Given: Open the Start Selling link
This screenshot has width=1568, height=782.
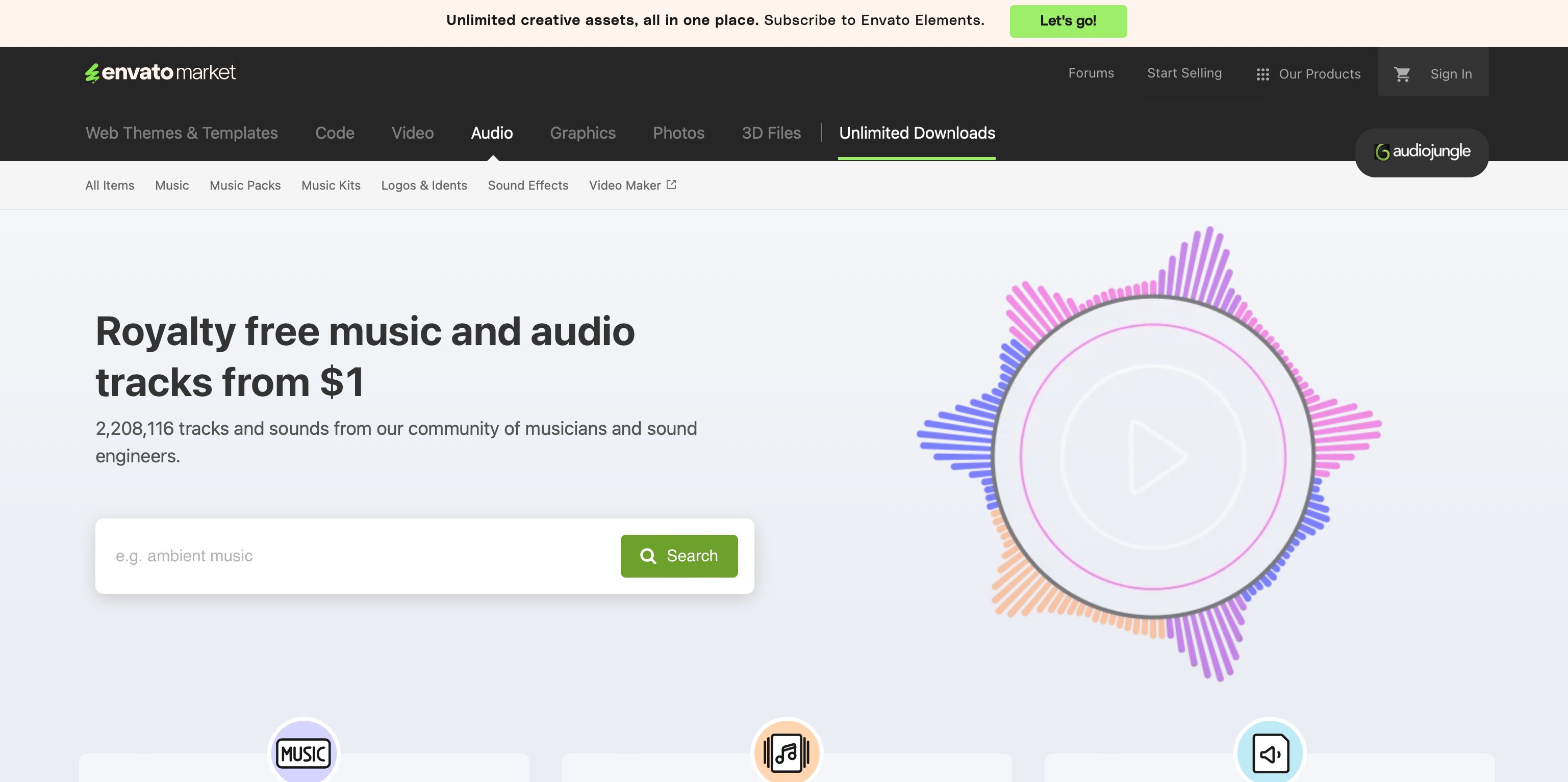Looking at the screenshot, I should [1184, 73].
